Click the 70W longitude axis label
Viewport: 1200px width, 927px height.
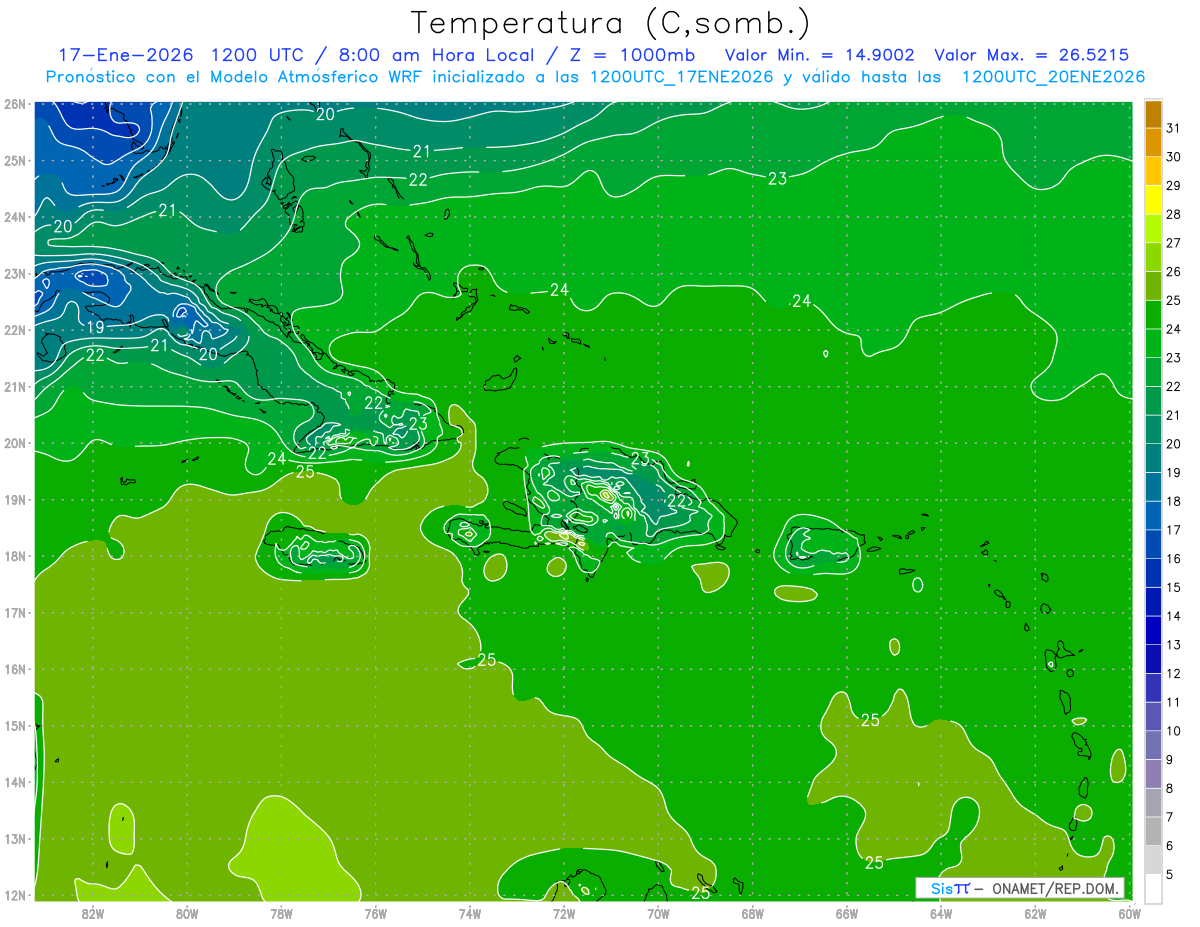coord(658,913)
